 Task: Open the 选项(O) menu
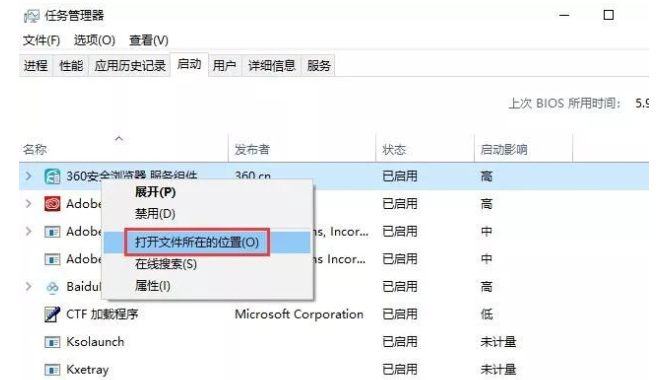point(94,40)
